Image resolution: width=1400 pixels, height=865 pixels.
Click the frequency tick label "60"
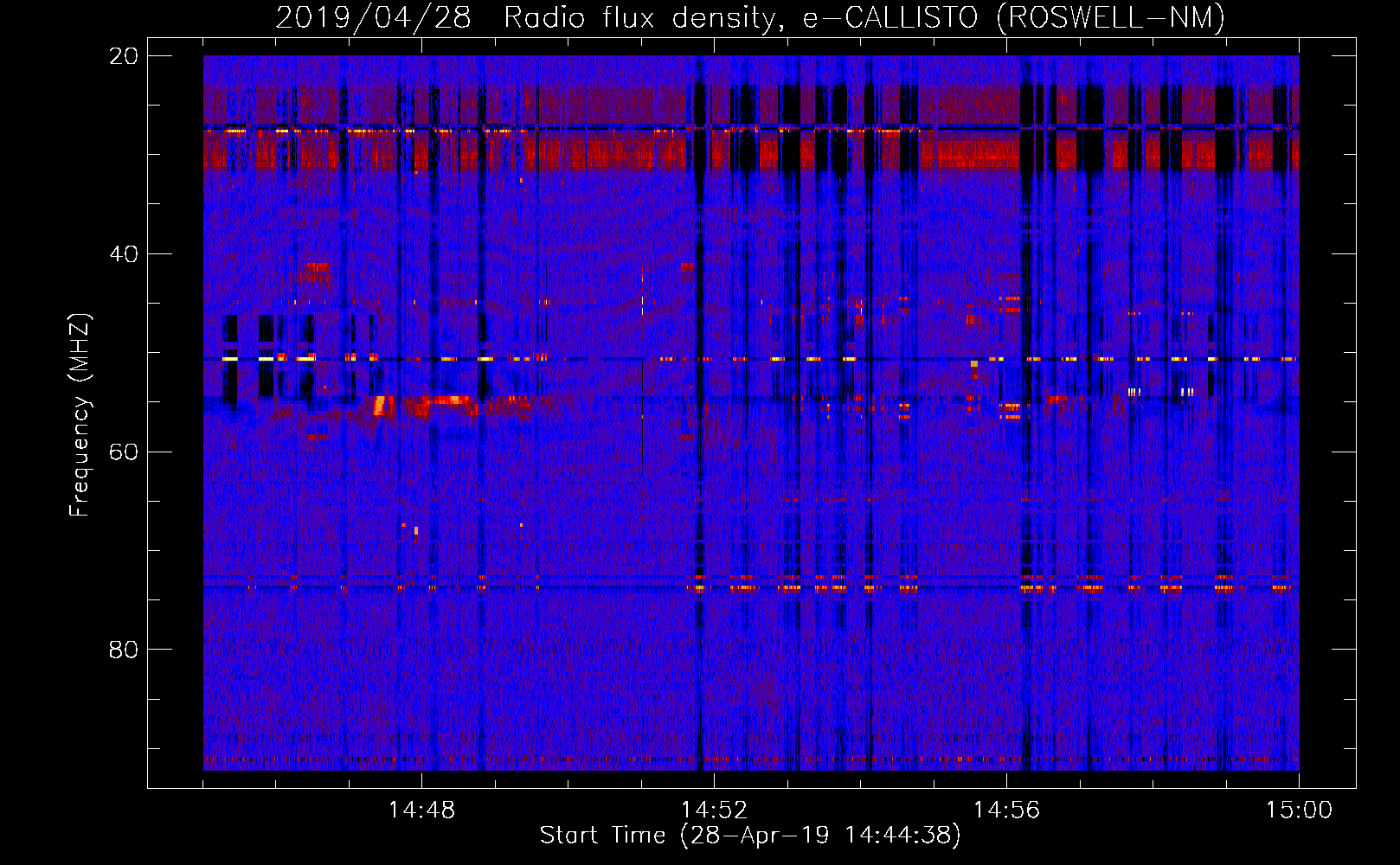(x=124, y=452)
